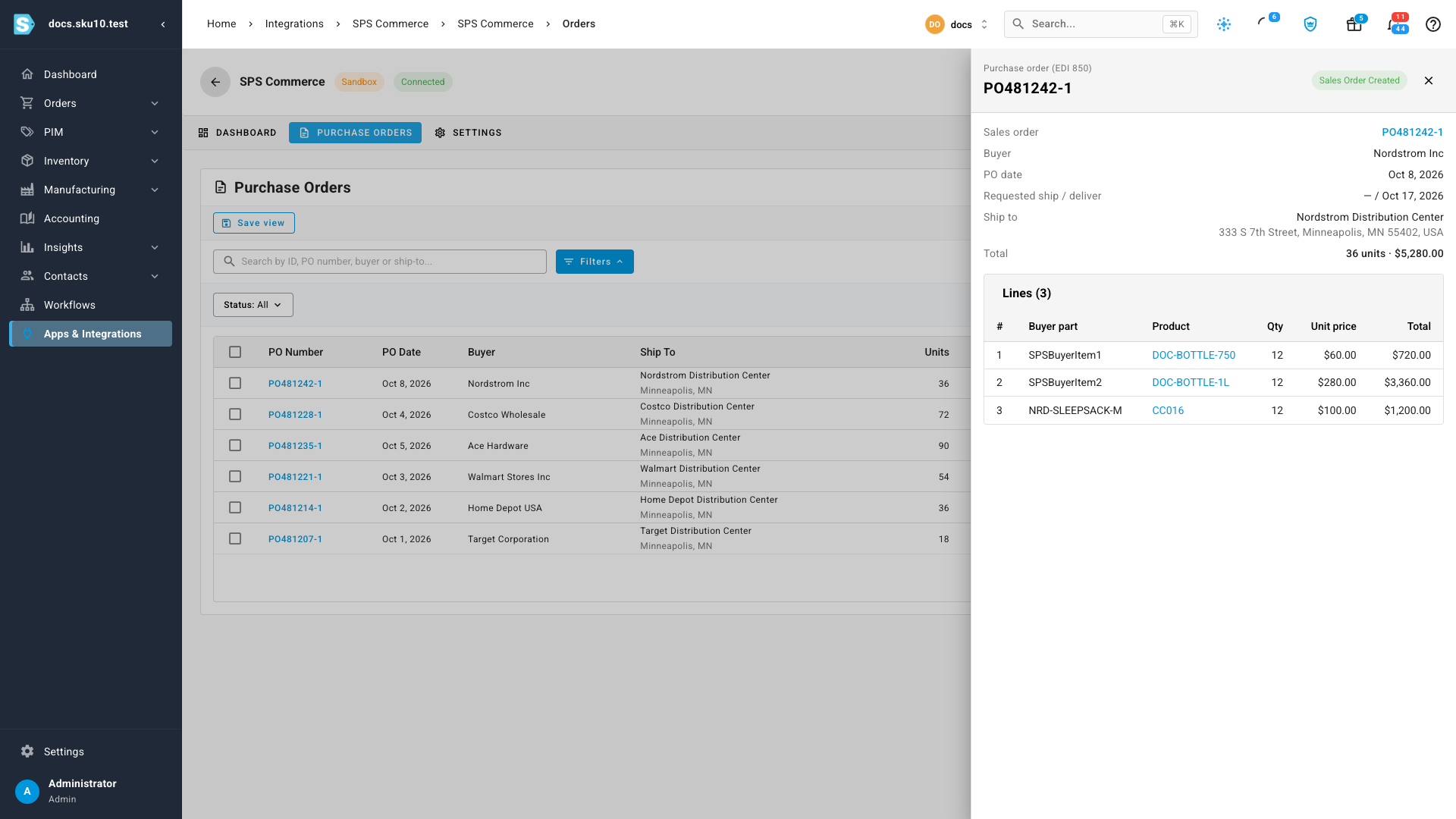Viewport: 1456px width, 819px height.
Task: Close the purchase order detail panel
Action: pyautogui.click(x=1429, y=80)
